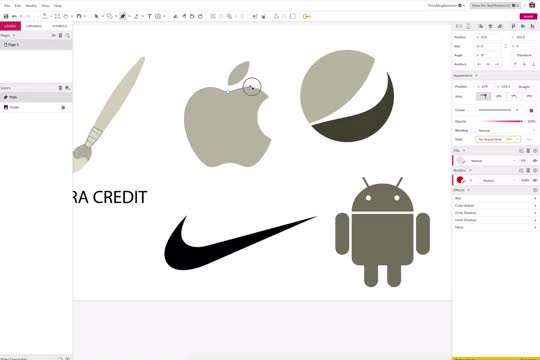
Task: Expand the Blur effect entry
Action: [495, 198]
